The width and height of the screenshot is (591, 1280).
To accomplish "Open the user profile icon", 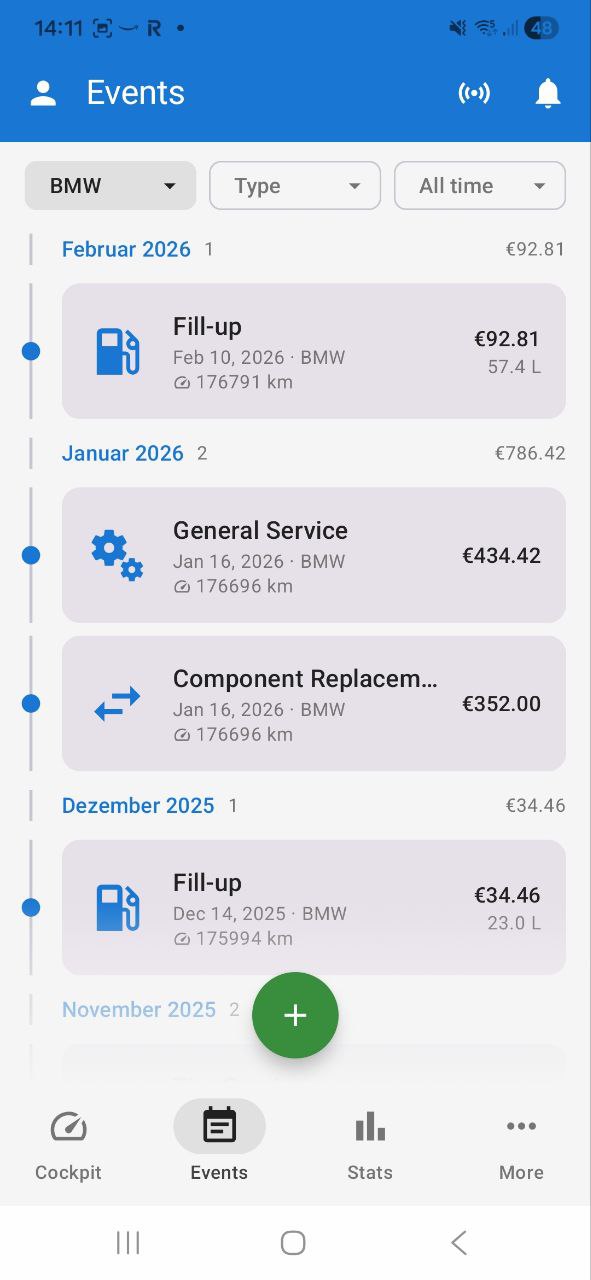I will click(43, 92).
